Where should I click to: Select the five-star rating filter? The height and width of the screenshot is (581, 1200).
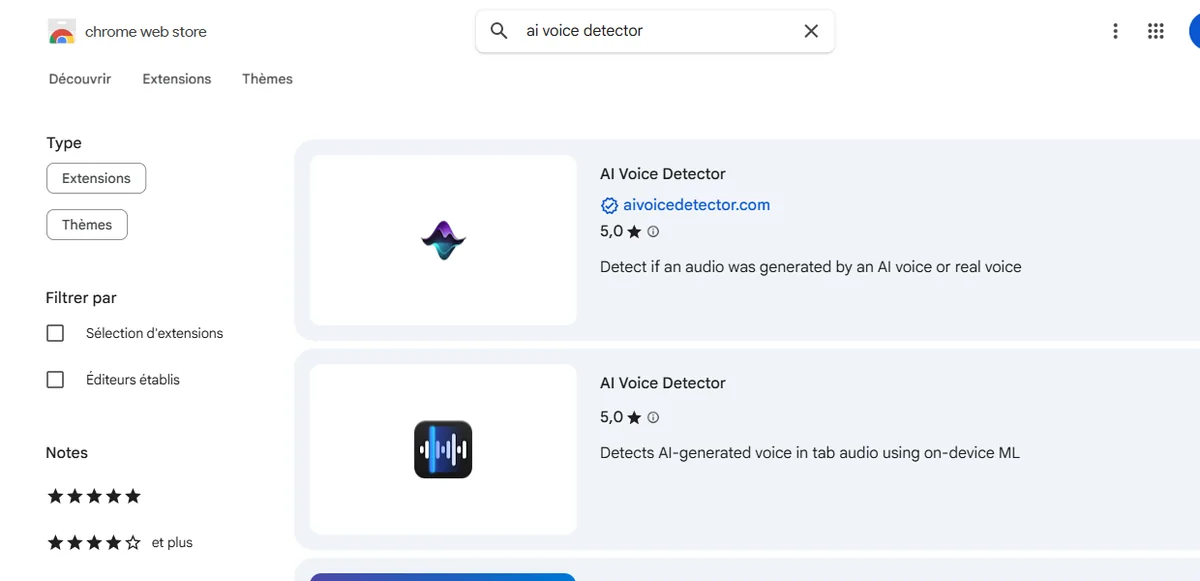[x=94, y=496]
